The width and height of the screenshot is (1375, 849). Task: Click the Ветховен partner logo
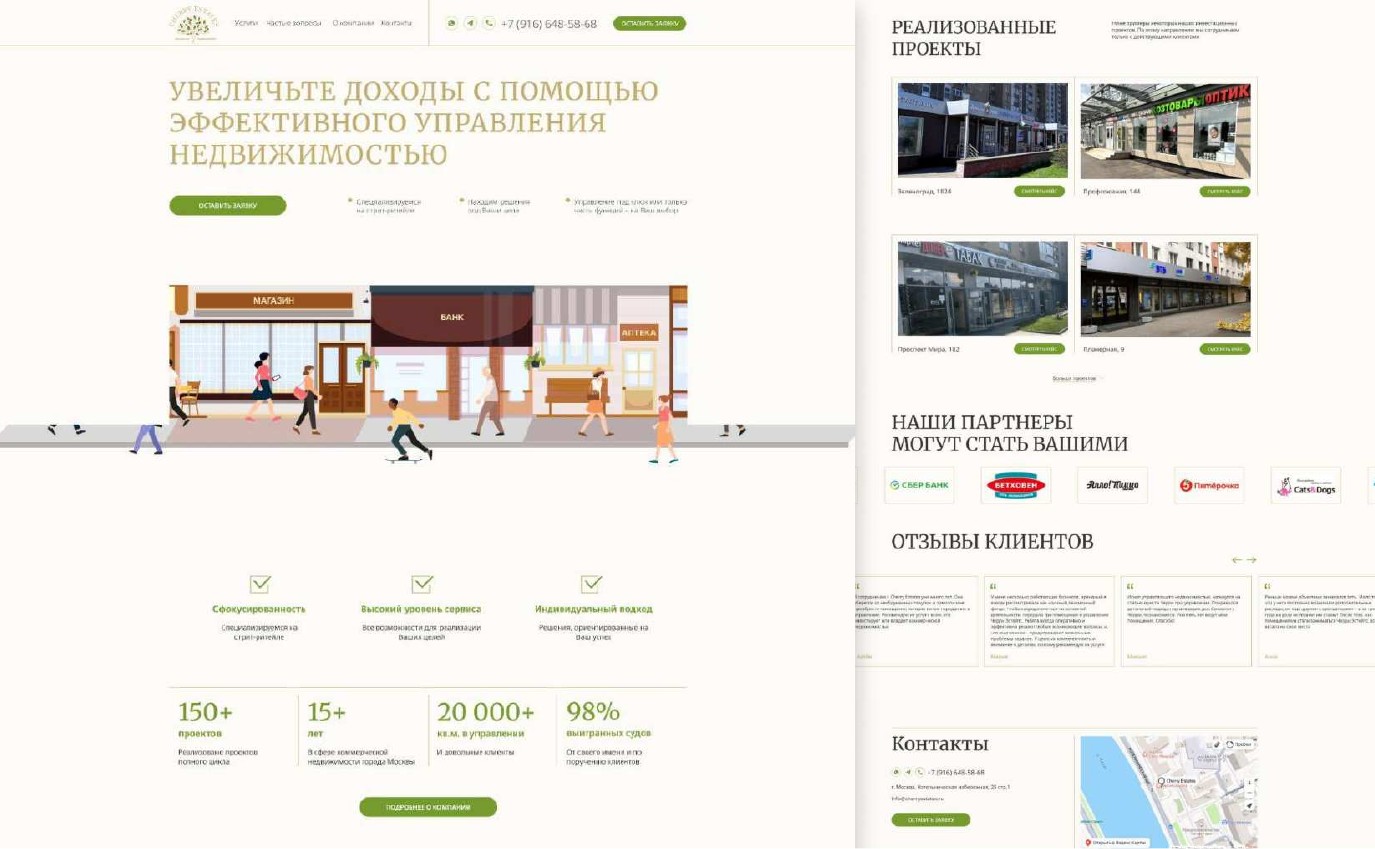1016,485
